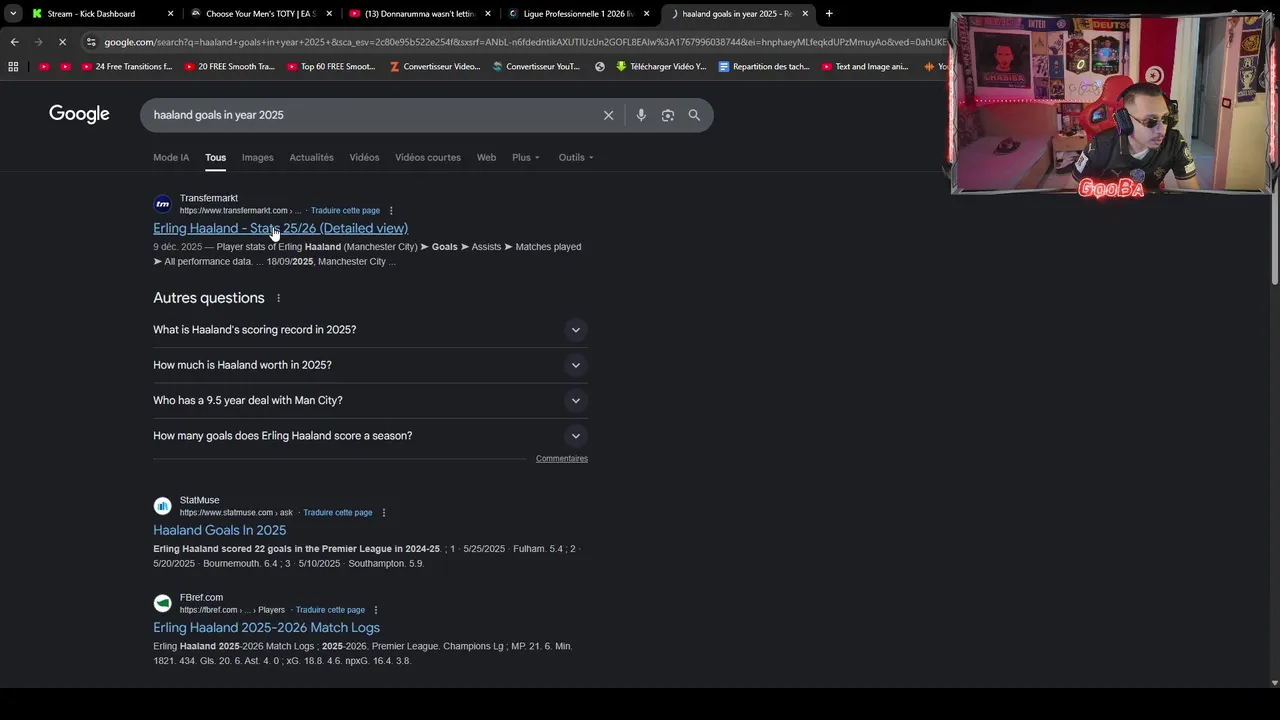
Task: Click the StatMuse site favicon
Action: click(162, 506)
